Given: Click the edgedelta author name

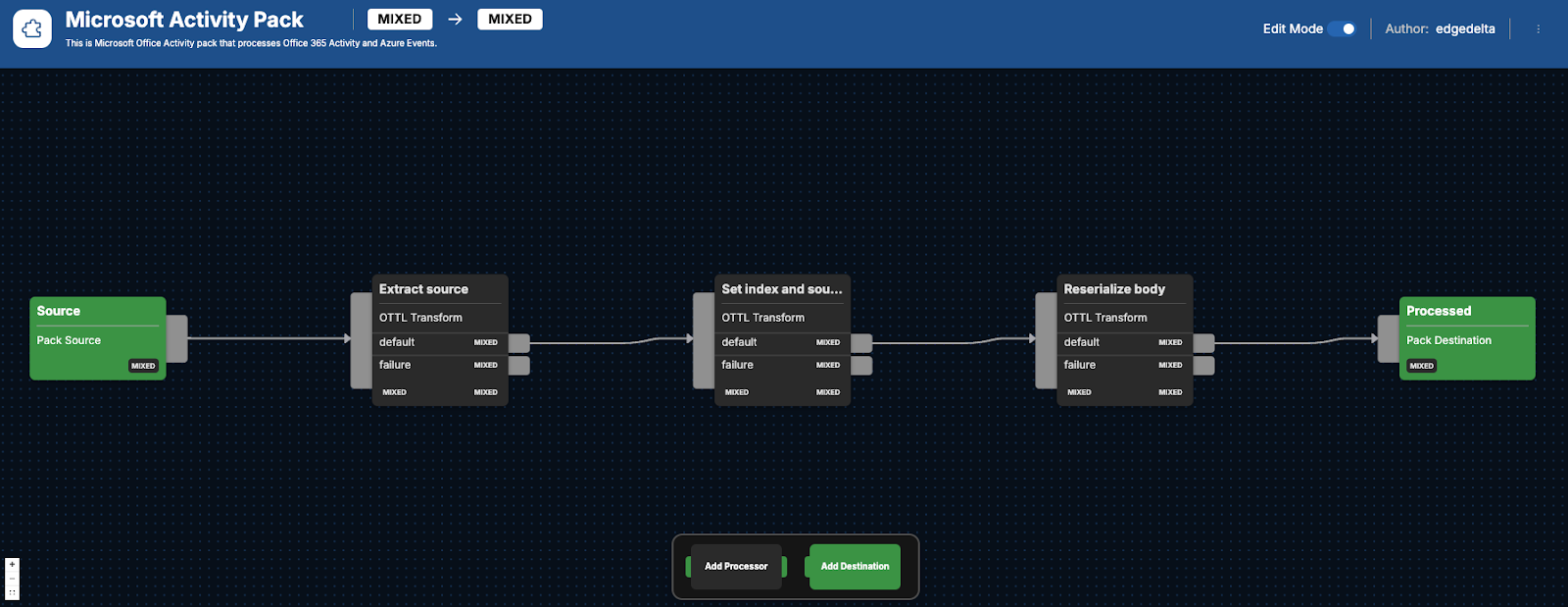Looking at the screenshot, I should 1465,29.
